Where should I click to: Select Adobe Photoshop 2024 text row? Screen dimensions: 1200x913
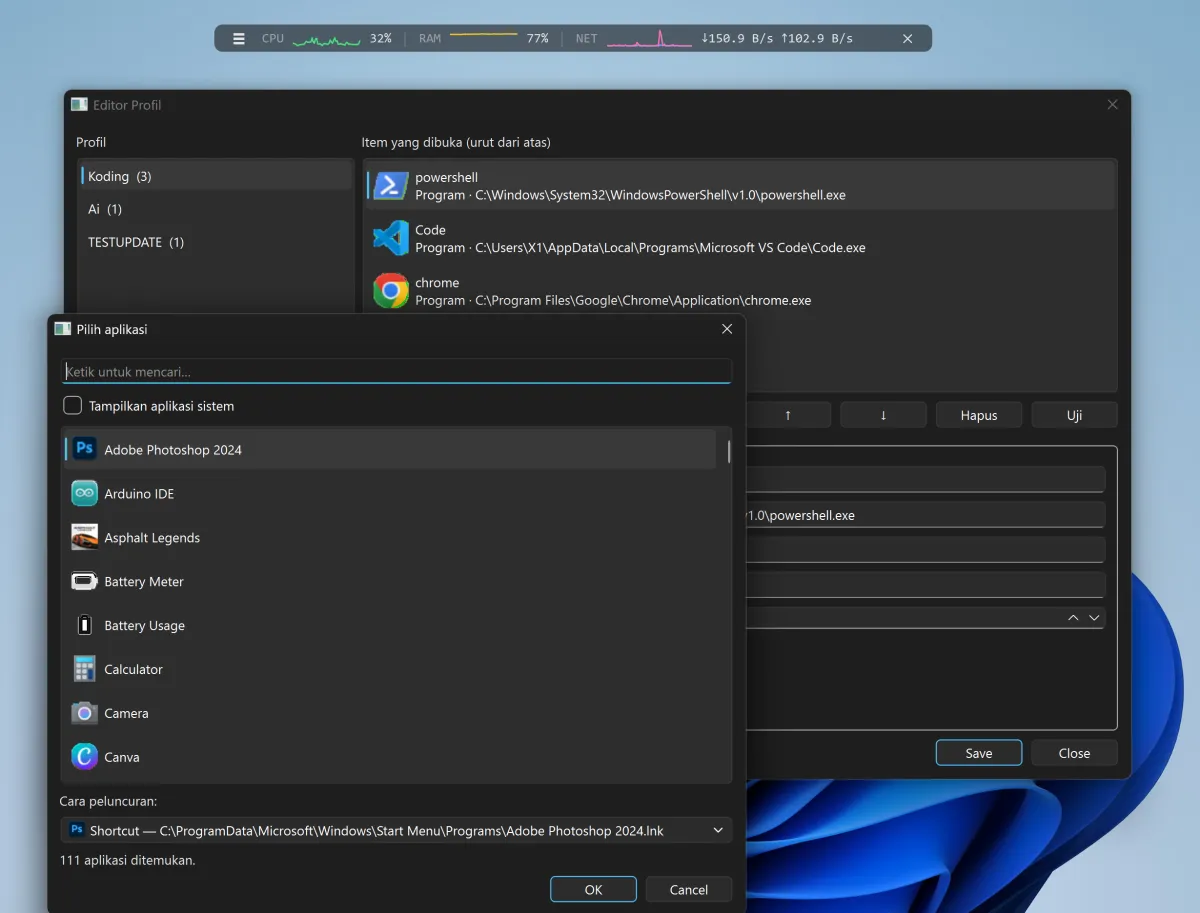click(173, 450)
